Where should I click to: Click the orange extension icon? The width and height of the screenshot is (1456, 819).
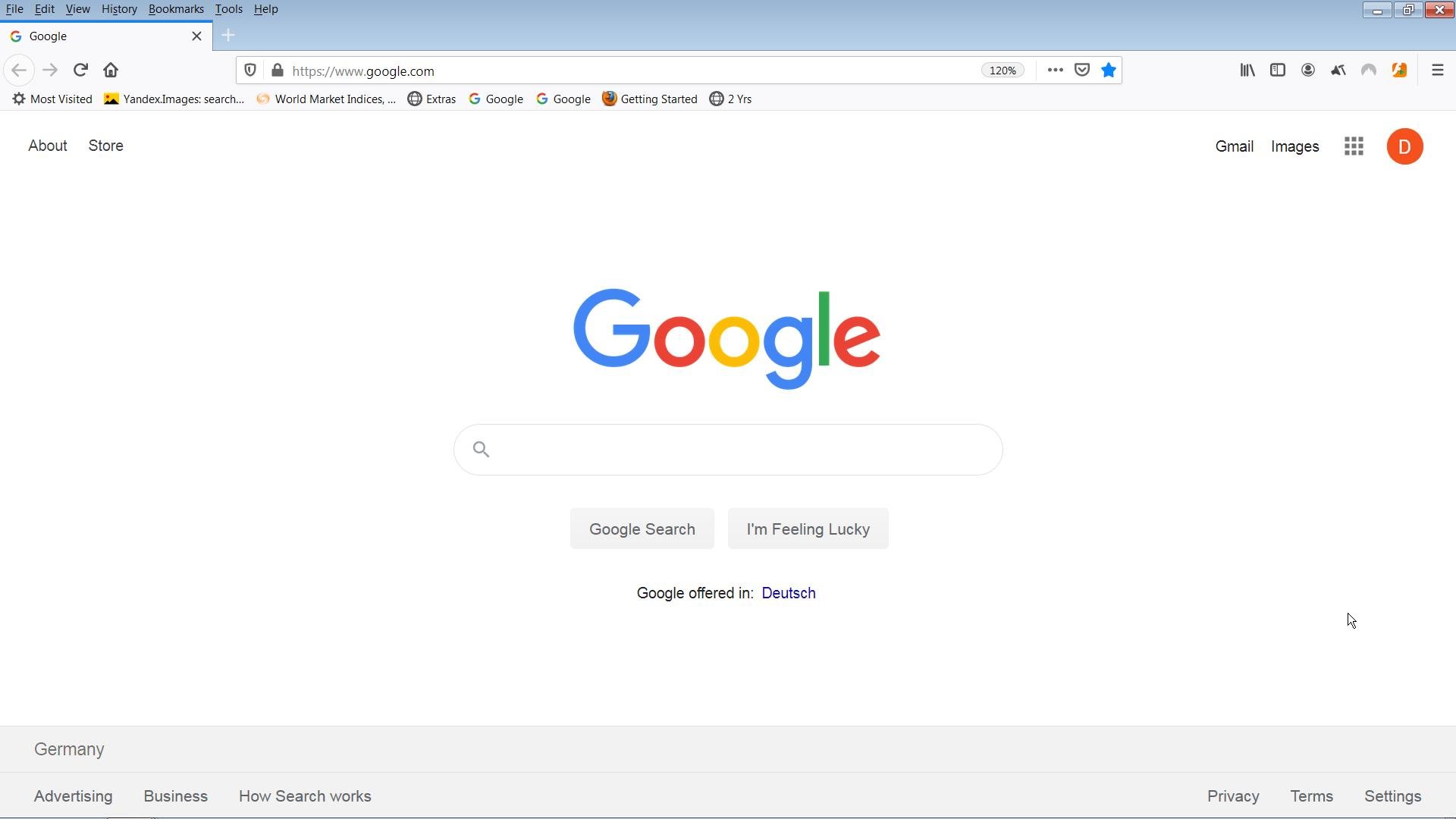coord(1399,71)
